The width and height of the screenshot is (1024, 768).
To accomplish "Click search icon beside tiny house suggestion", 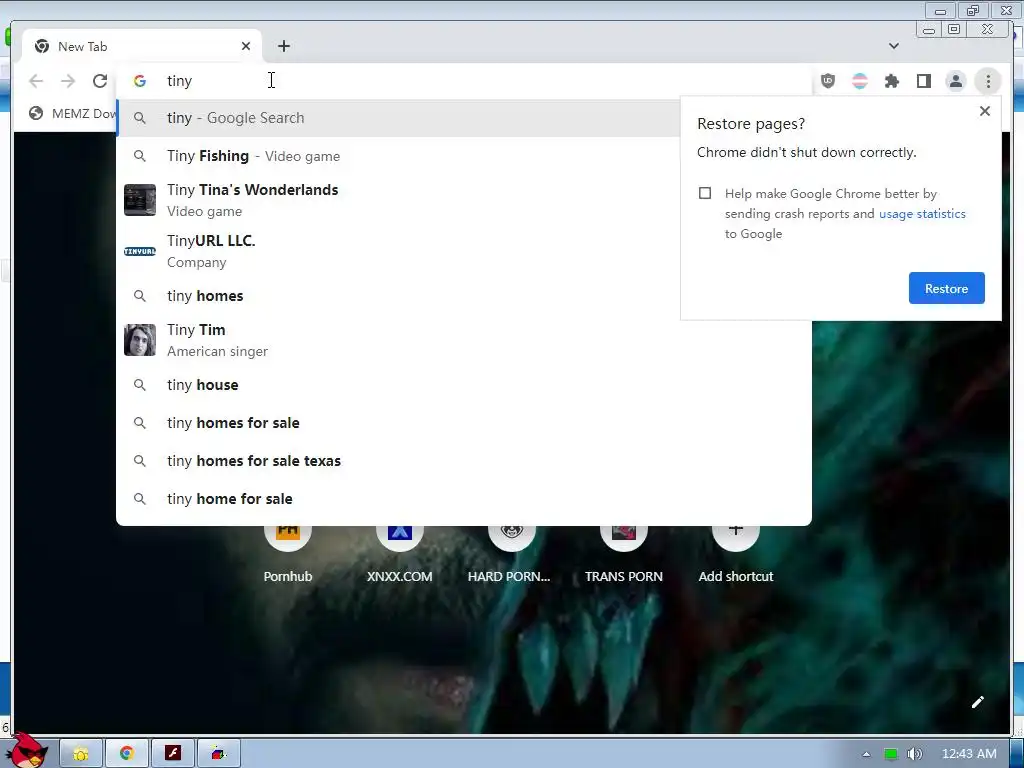I will tap(140, 385).
